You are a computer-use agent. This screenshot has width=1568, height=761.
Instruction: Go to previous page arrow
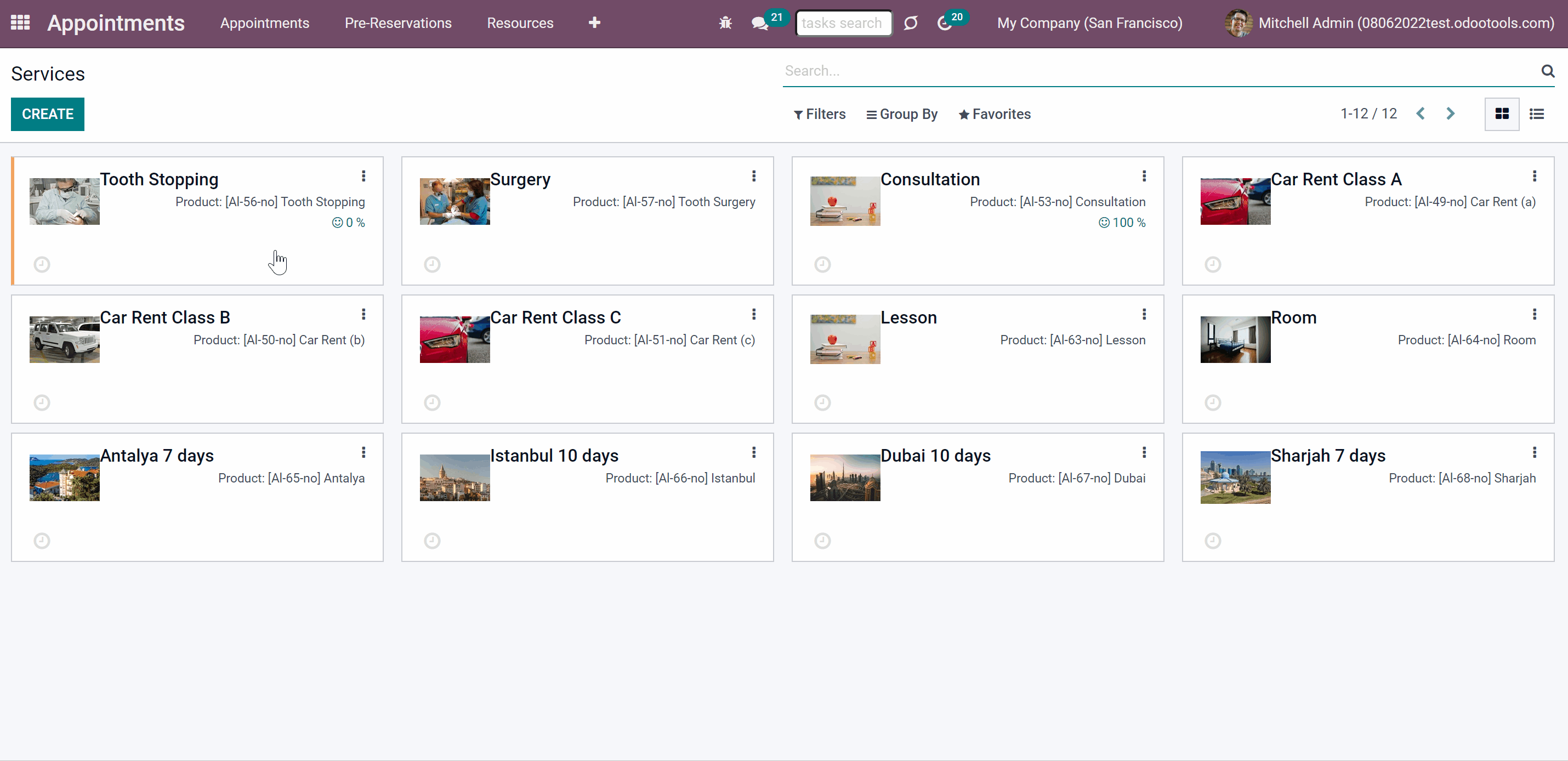tap(1421, 114)
